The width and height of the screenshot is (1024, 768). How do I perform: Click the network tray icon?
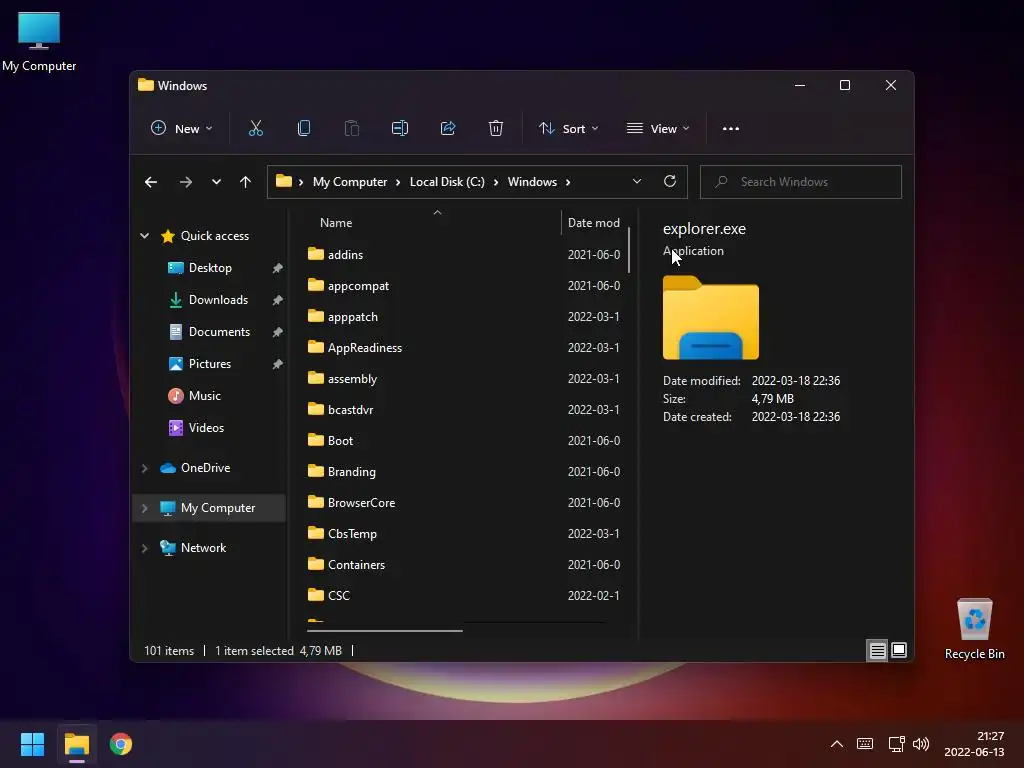pyautogui.click(x=896, y=744)
